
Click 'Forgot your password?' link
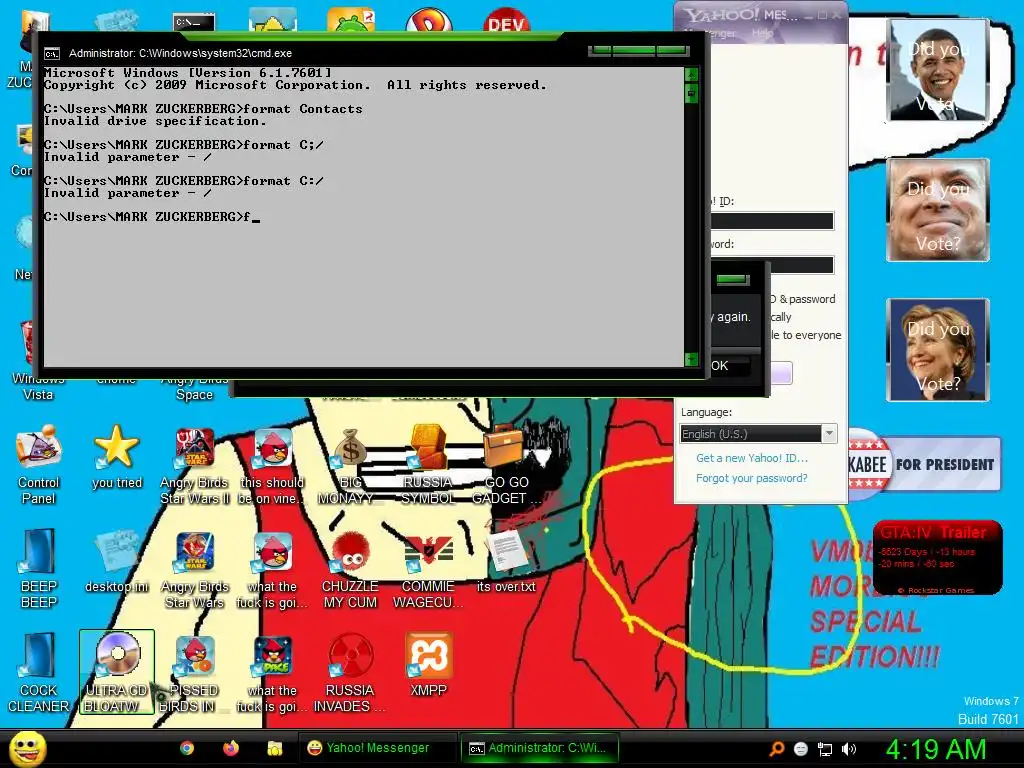click(752, 478)
